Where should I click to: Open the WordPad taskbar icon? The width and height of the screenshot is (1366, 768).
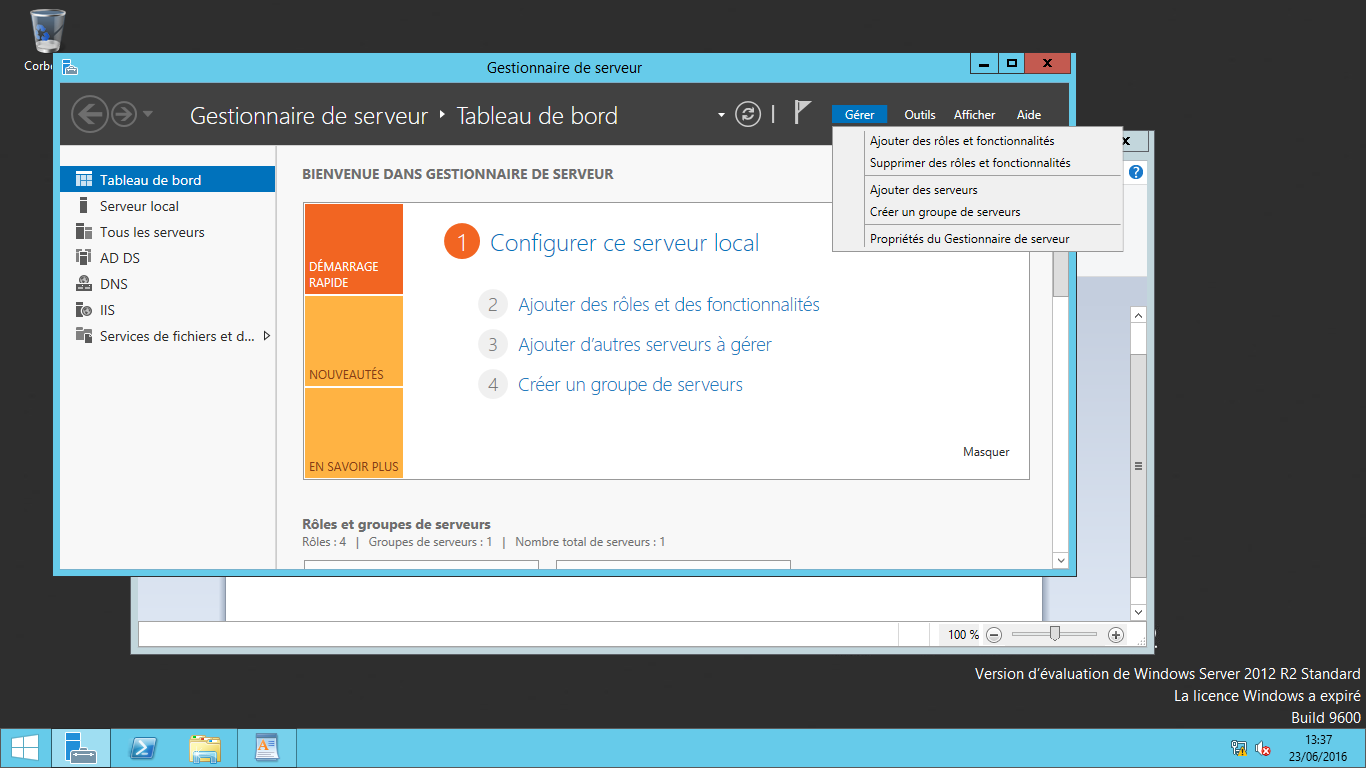[267, 748]
